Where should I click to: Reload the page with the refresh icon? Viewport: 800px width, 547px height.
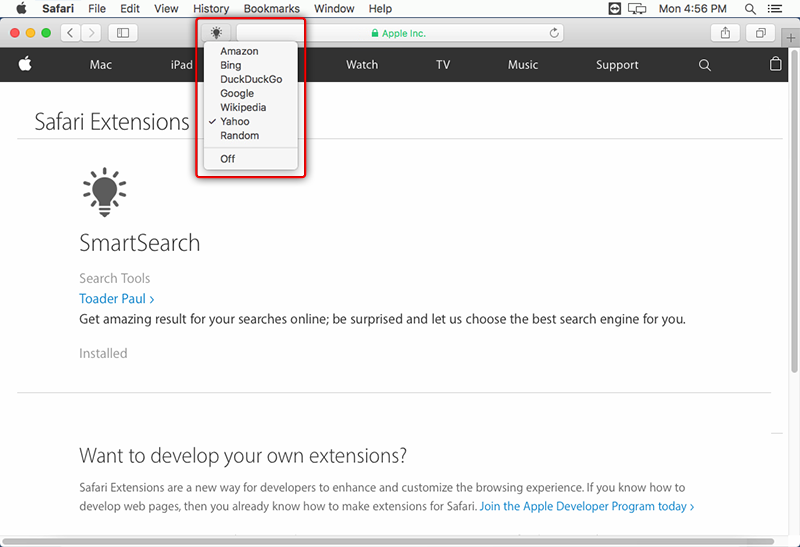554,33
